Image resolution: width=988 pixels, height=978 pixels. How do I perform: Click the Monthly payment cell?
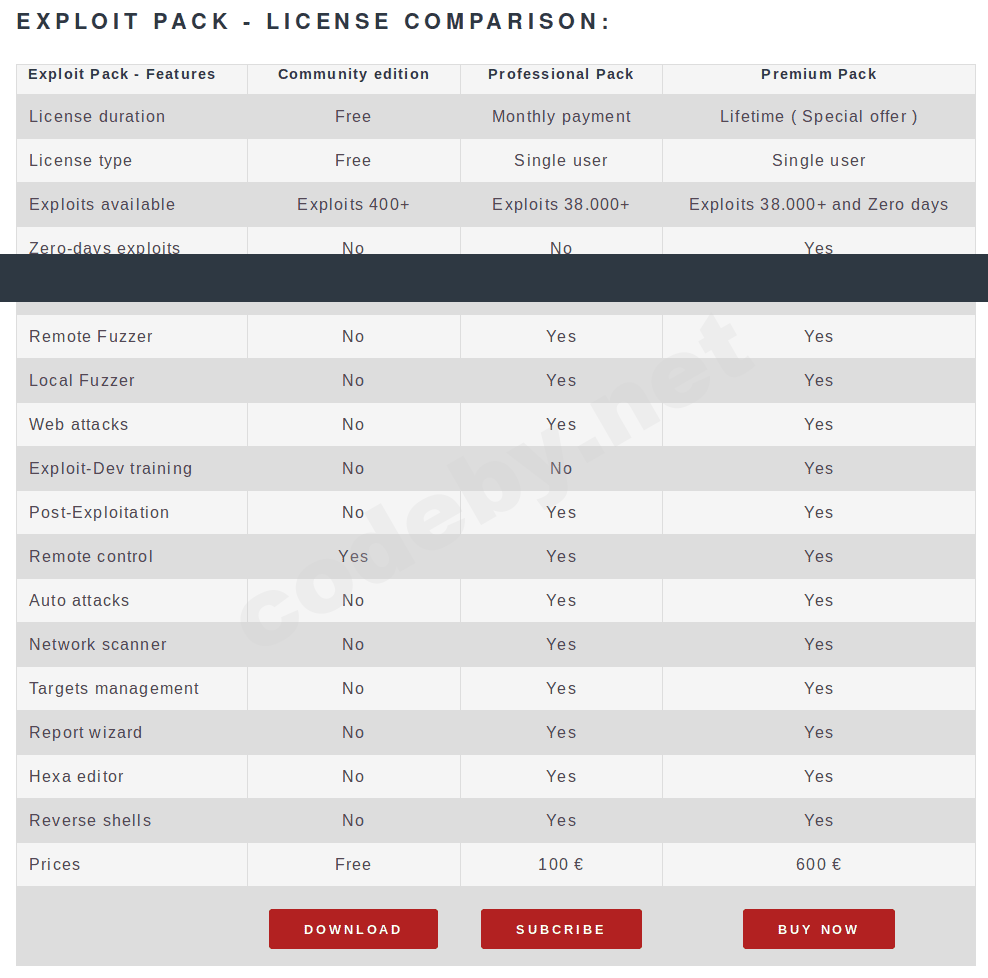(x=561, y=117)
